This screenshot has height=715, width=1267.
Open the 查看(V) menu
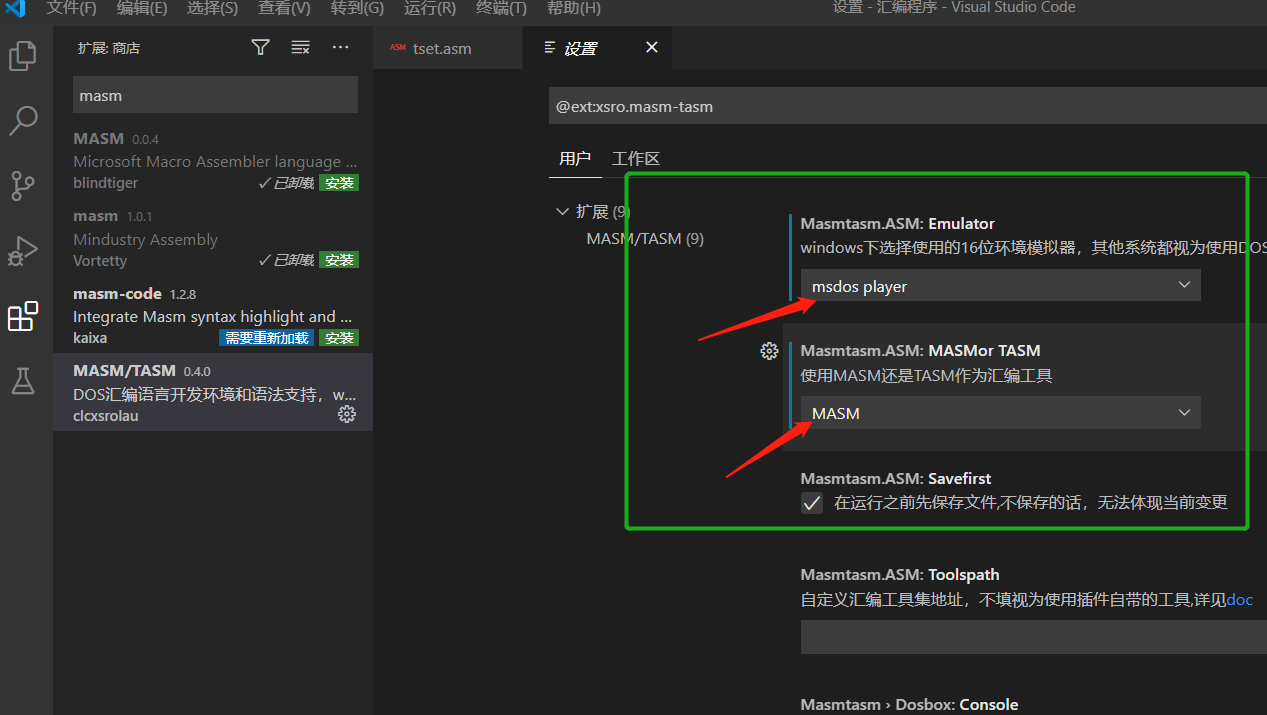284,8
